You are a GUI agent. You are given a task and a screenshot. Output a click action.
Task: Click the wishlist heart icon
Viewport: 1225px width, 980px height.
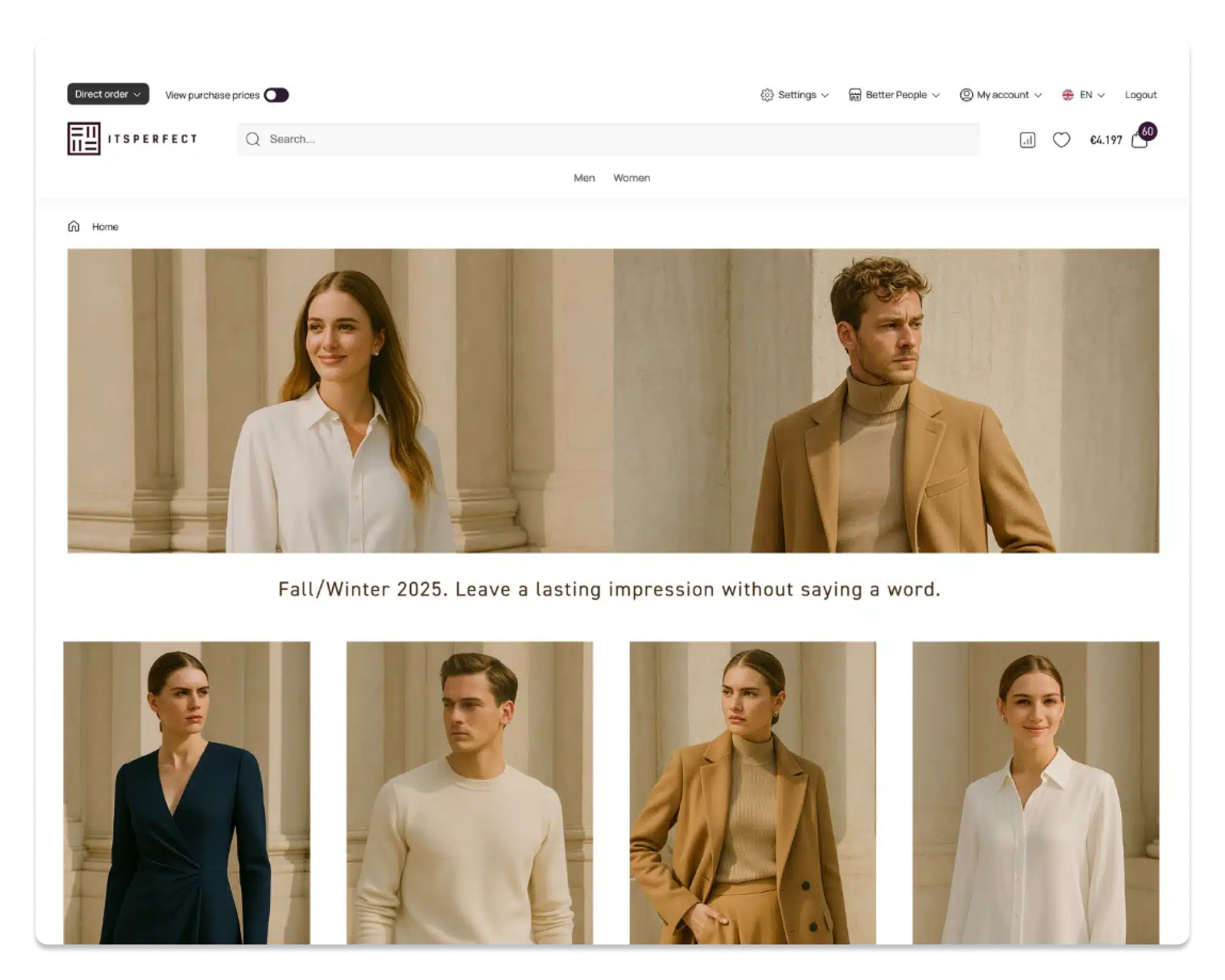coord(1061,140)
